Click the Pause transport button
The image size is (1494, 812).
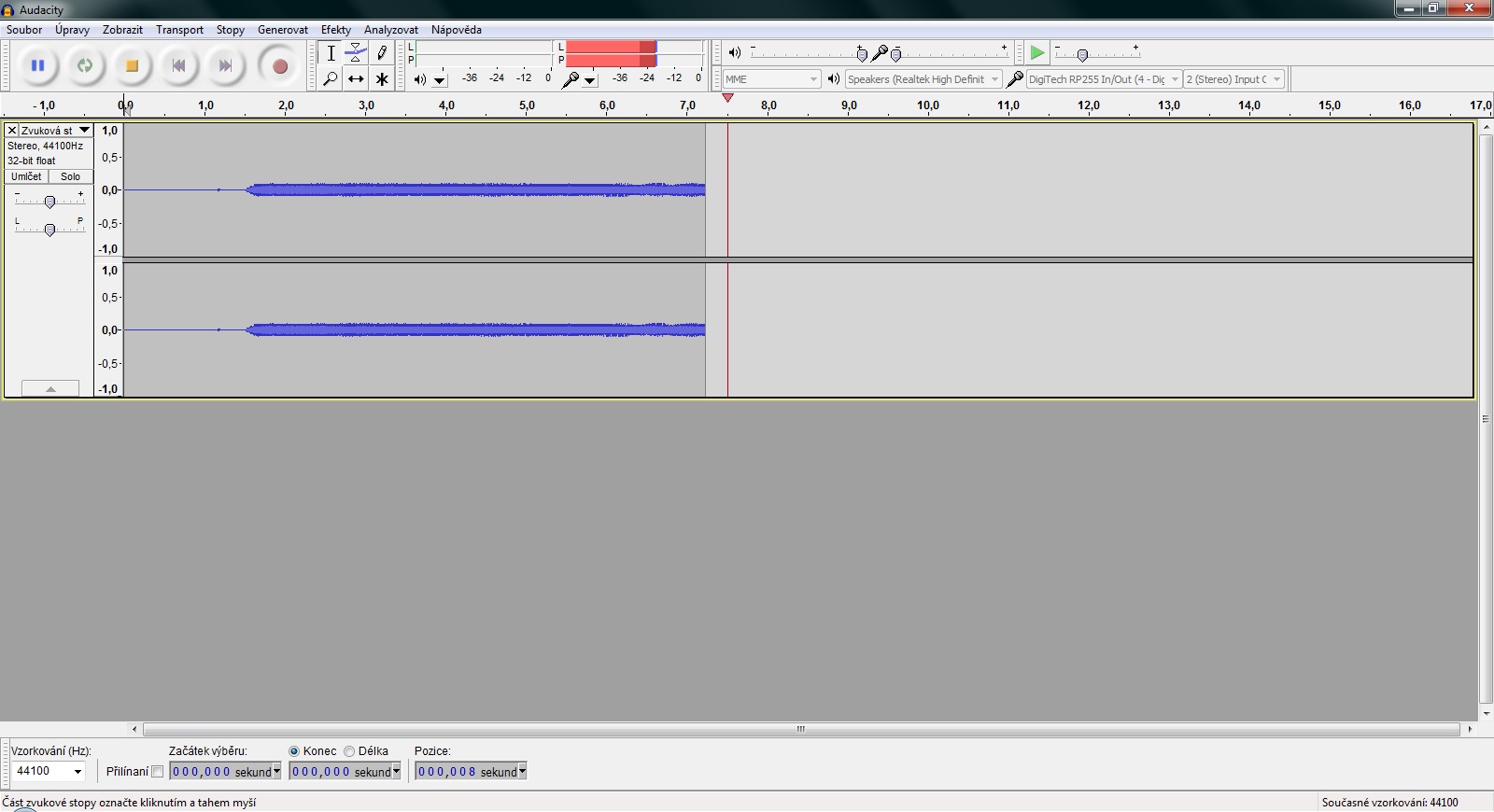[37, 66]
